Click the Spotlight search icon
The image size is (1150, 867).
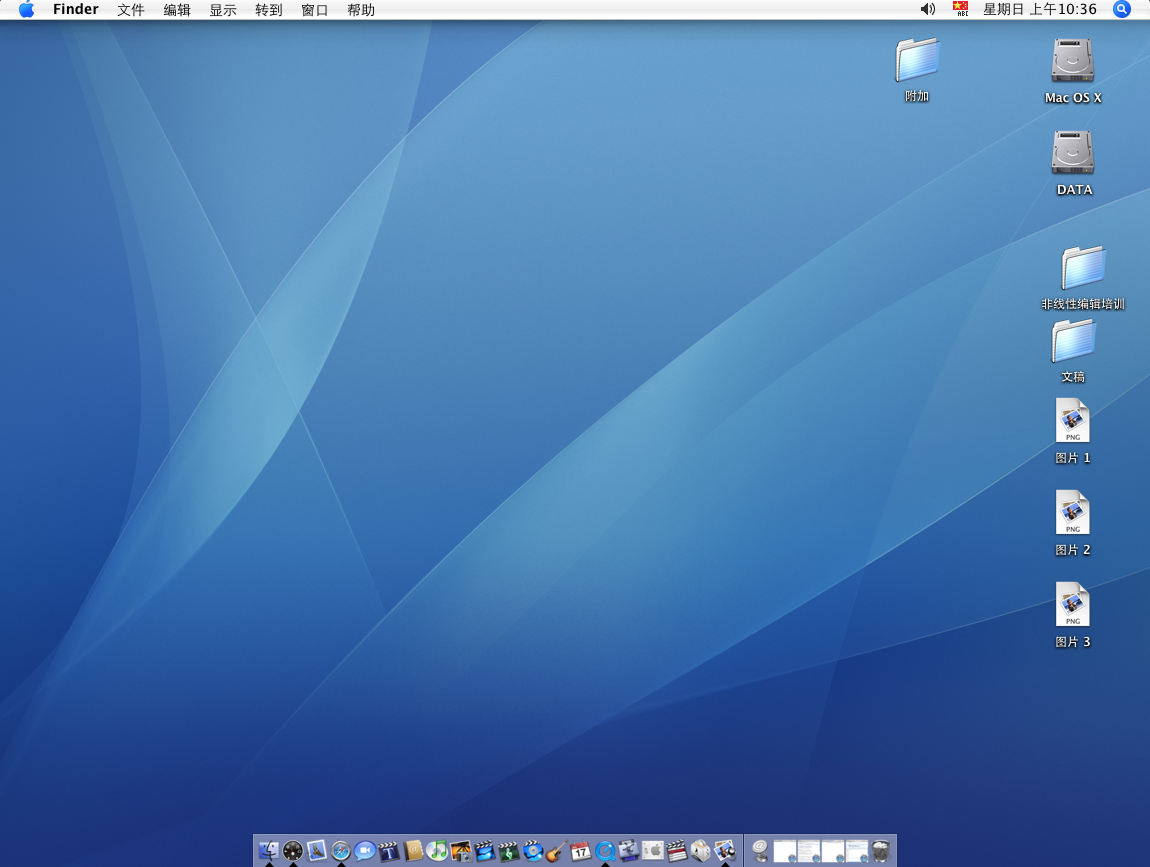click(1122, 10)
